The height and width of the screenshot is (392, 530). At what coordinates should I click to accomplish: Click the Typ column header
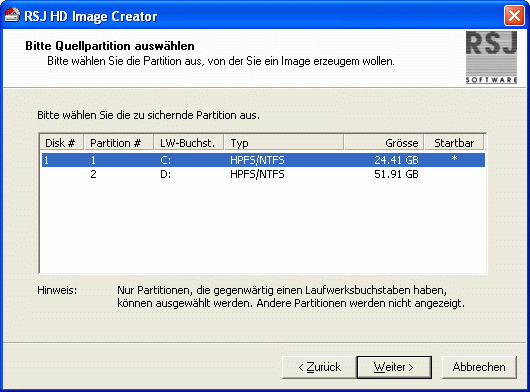(284, 143)
